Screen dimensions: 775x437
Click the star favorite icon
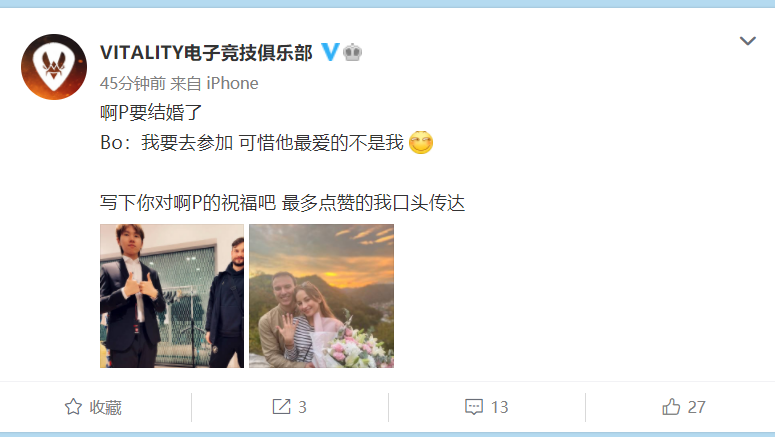[x=73, y=407]
